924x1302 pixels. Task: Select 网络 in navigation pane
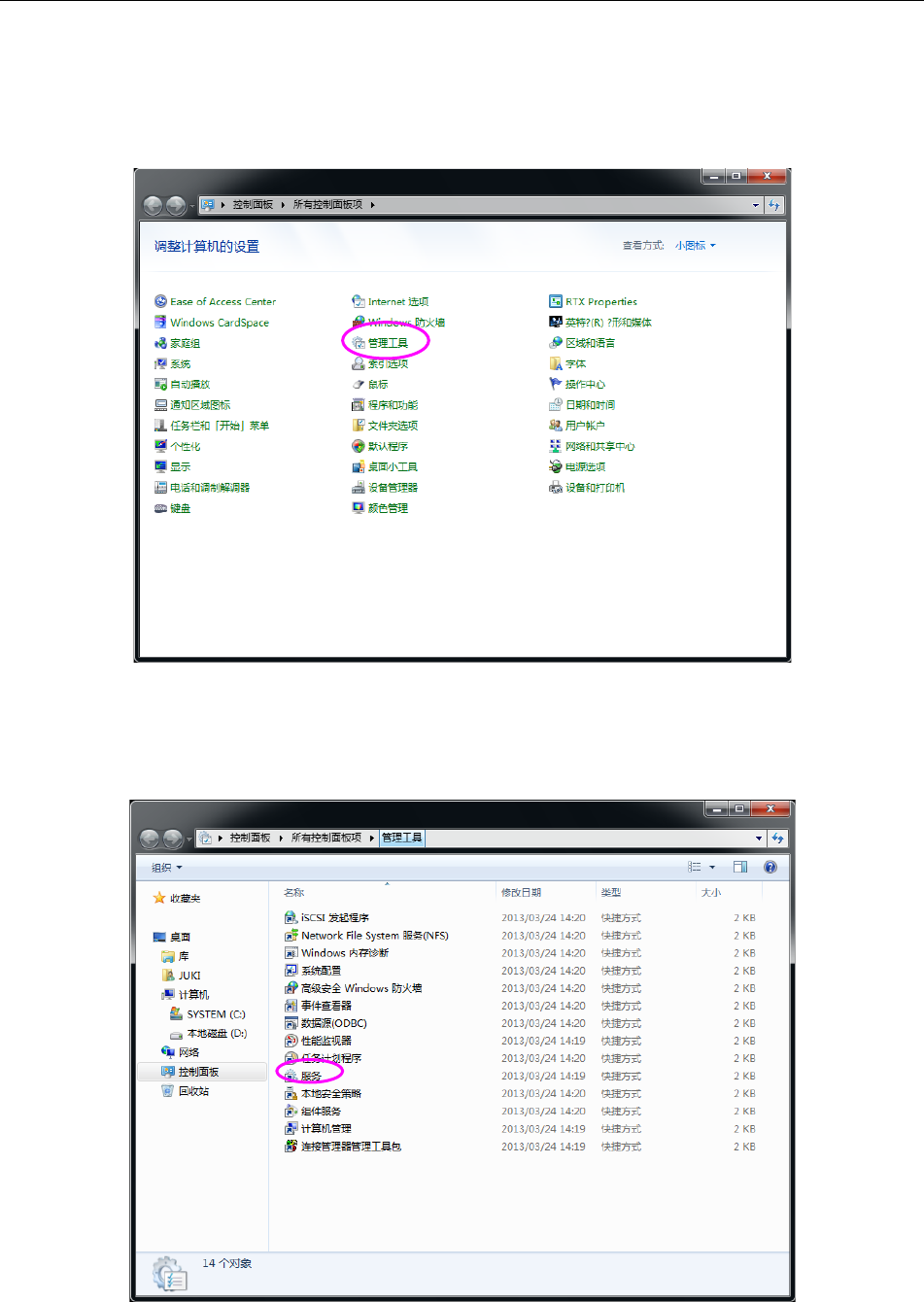click(x=181, y=1052)
